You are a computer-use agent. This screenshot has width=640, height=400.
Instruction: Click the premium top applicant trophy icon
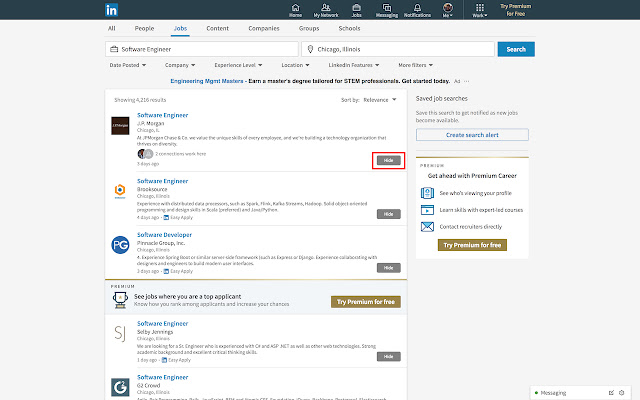point(120,300)
